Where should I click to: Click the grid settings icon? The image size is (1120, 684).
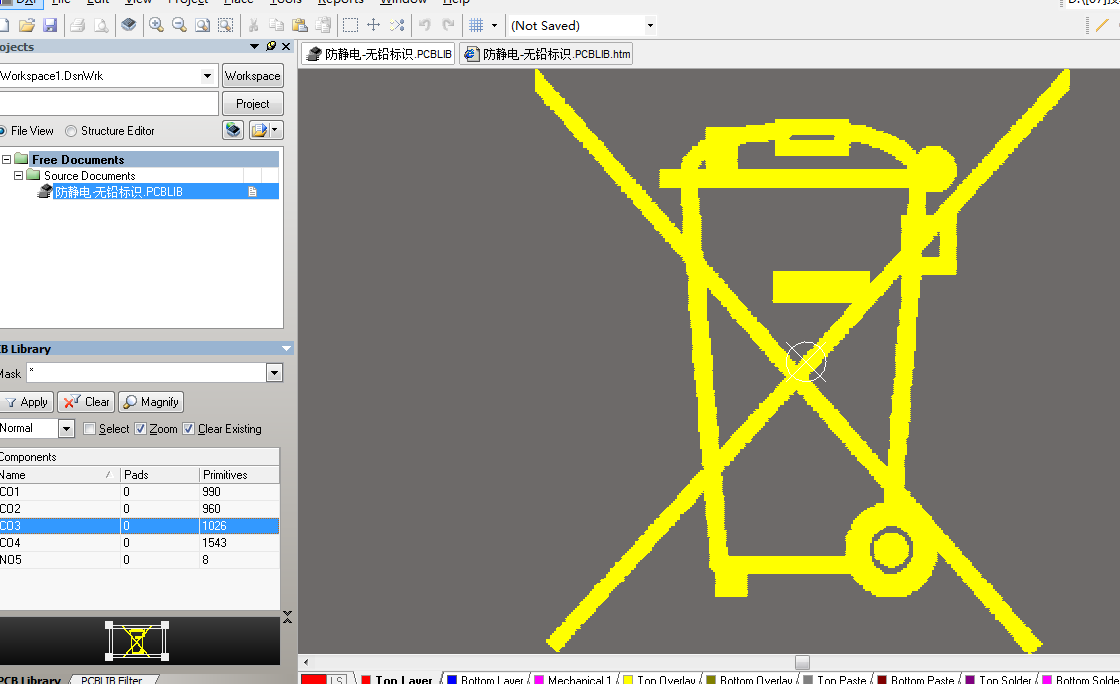(x=476, y=26)
